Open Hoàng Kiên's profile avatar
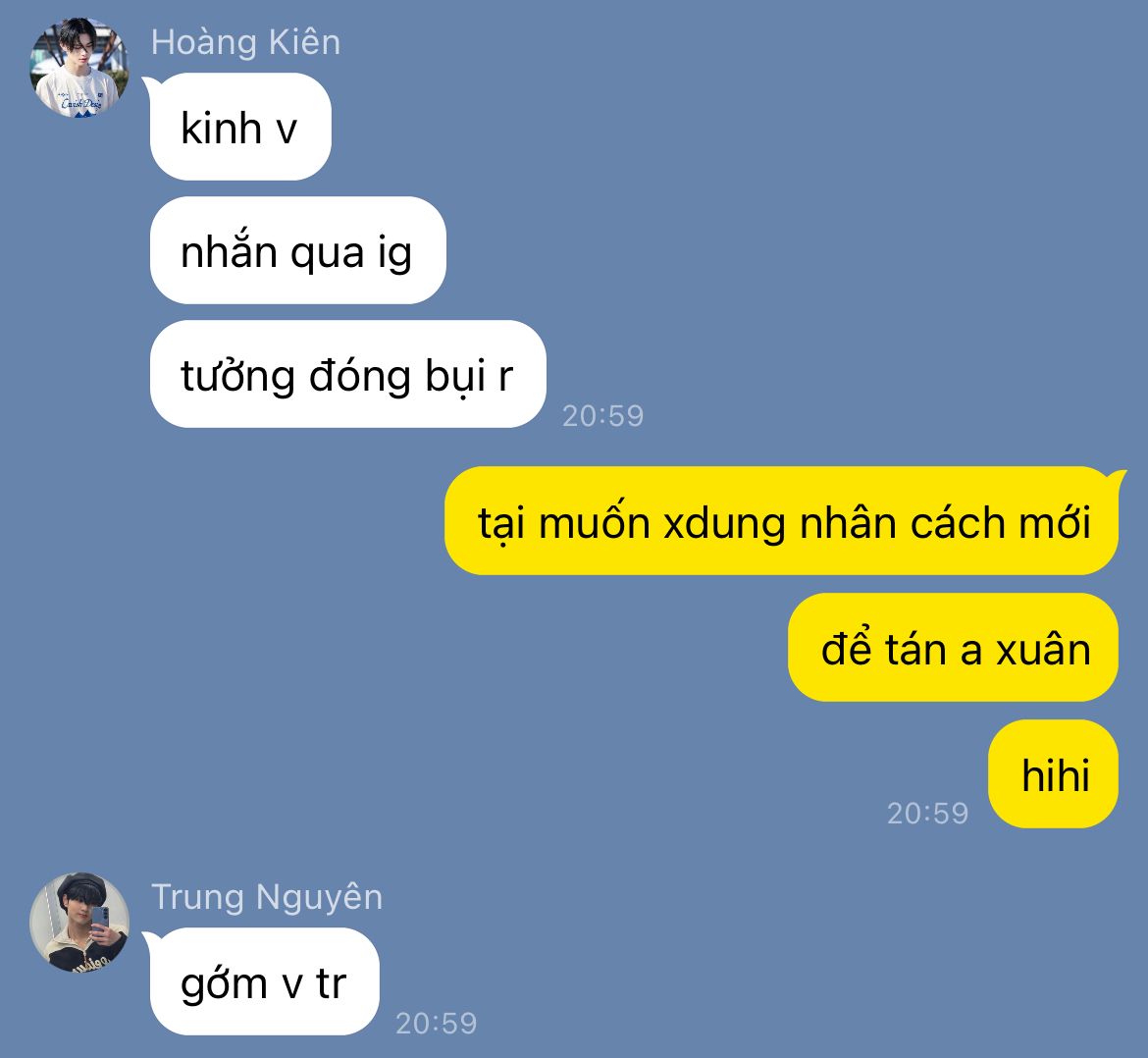Screen dimensions: 1148x1058 click(79, 67)
